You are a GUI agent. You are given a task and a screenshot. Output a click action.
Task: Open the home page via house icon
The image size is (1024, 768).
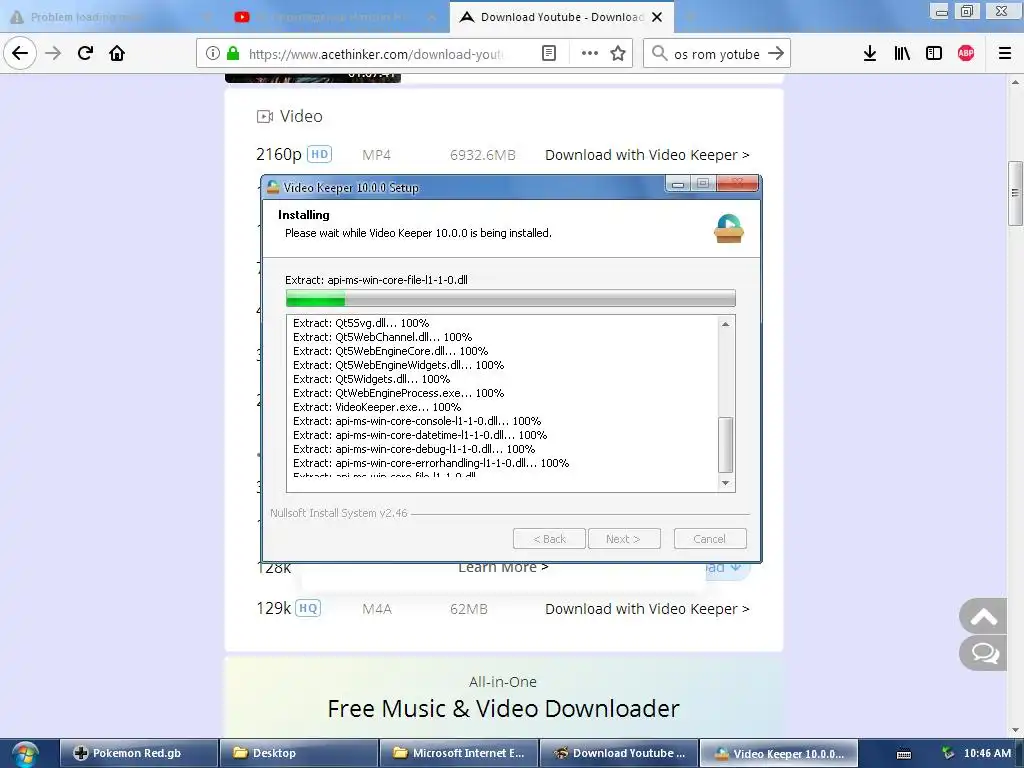coord(117,53)
